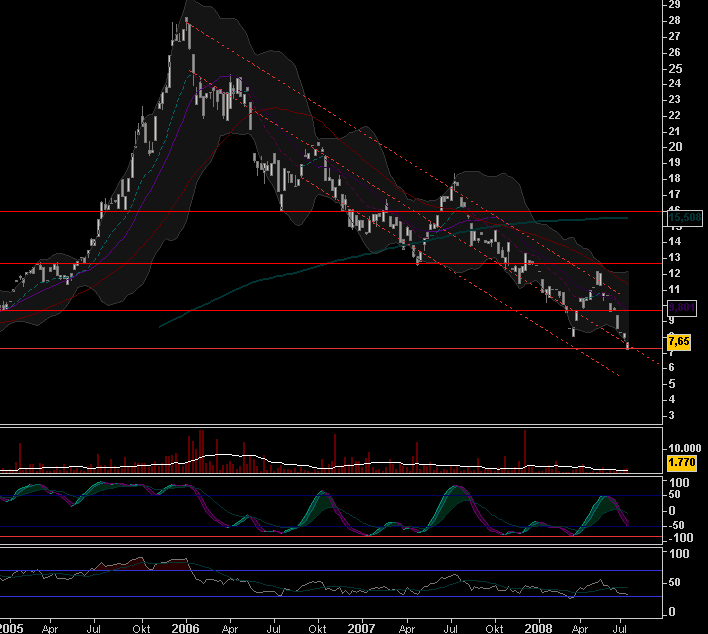
Task: Click the 100 level on oscillator scale
Action: (x=680, y=483)
